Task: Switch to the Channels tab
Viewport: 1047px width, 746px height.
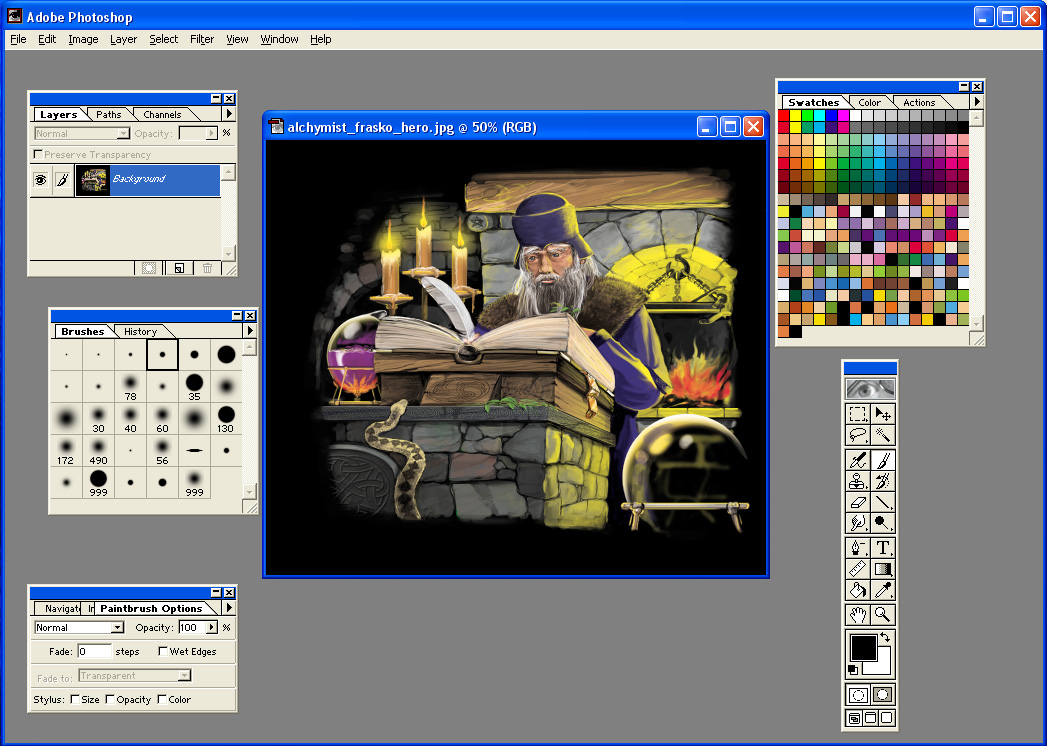Action: click(162, 115)
